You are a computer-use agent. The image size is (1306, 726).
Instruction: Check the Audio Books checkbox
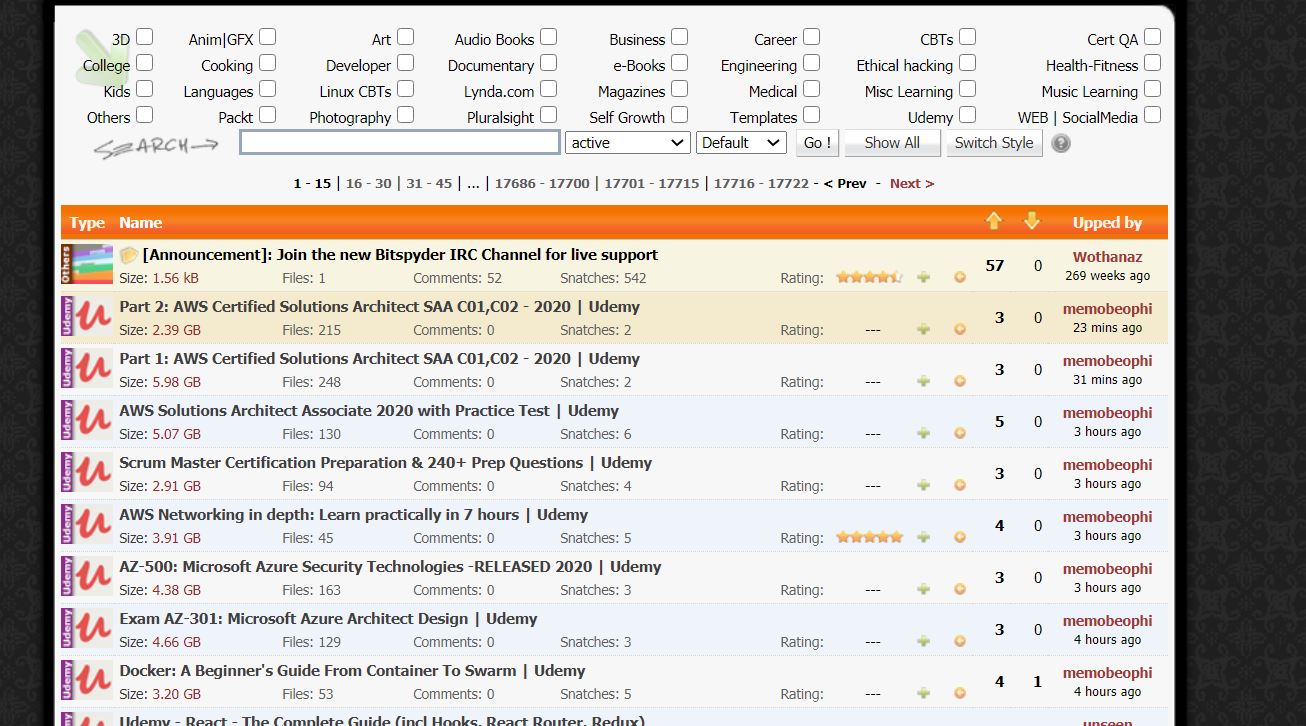pos(548,37)
